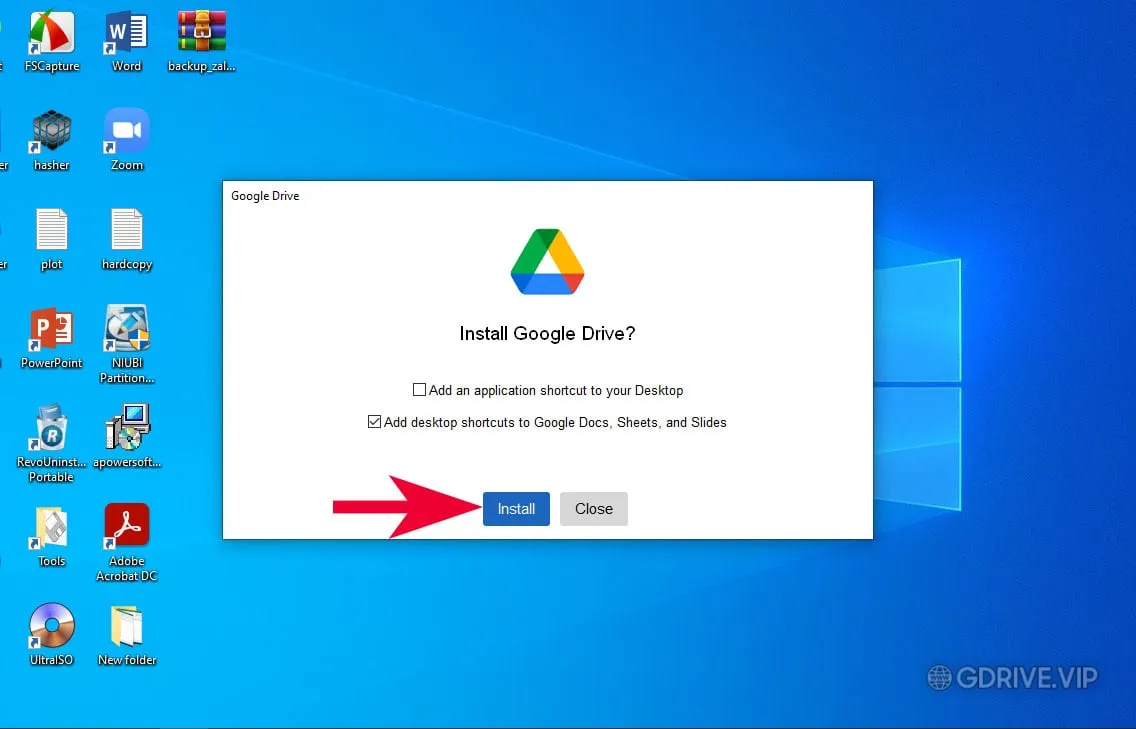Launch Adobe Acrobat DC
The image size is (1136, 729).
pyautogui.click(x=126, y=525)
